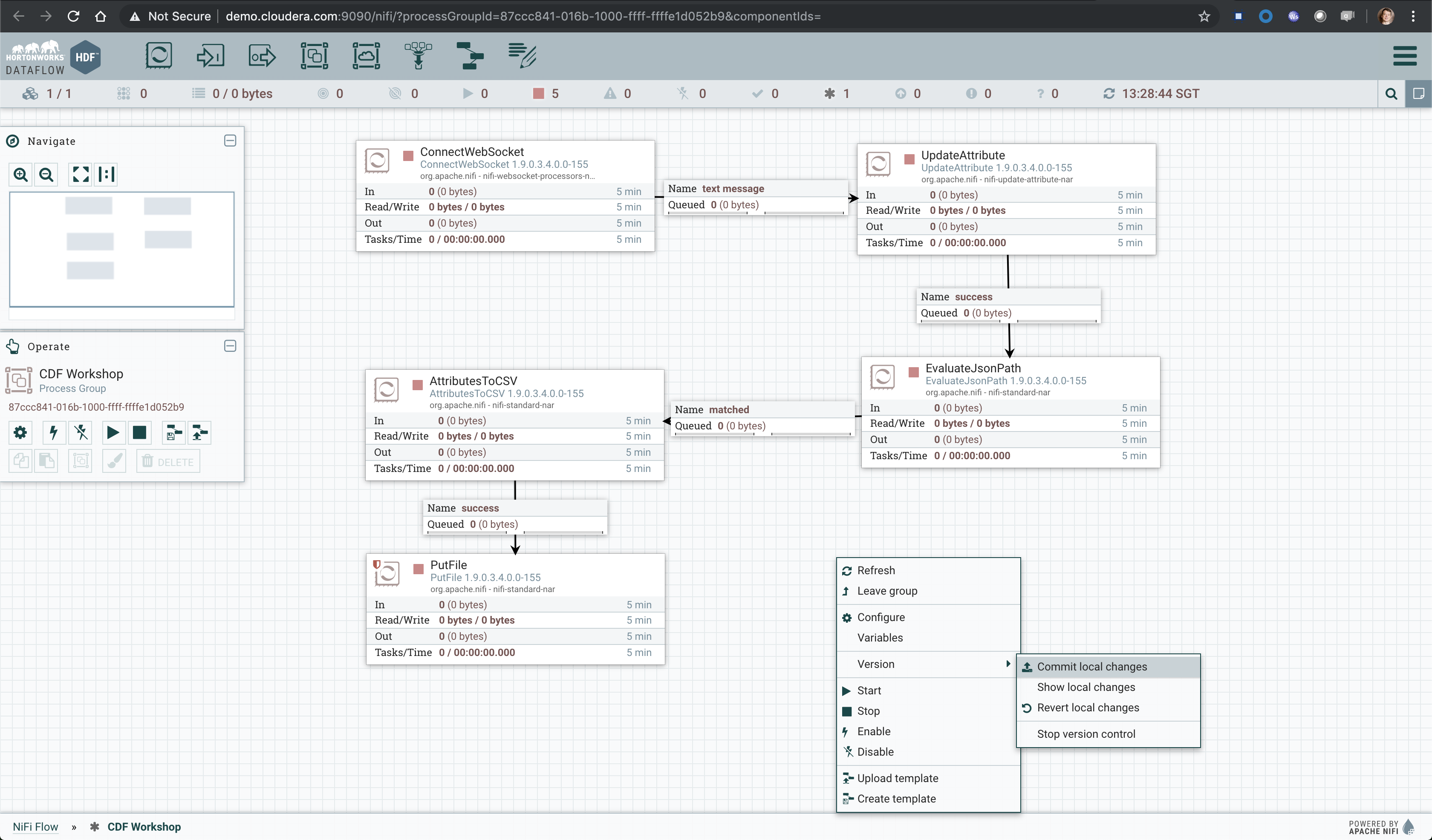Open the global hamburger menu

click(x=1405, y=56)
